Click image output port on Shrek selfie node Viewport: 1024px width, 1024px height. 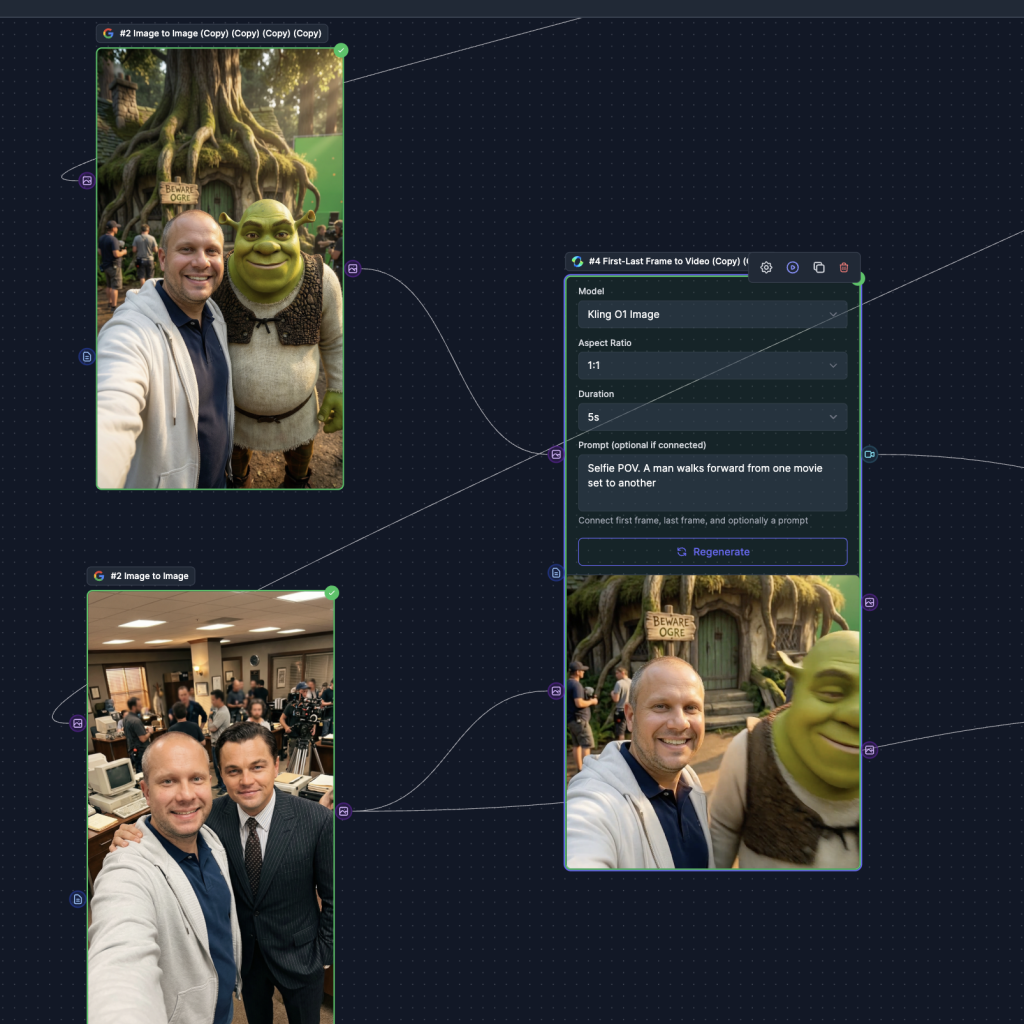click(352, 269)
